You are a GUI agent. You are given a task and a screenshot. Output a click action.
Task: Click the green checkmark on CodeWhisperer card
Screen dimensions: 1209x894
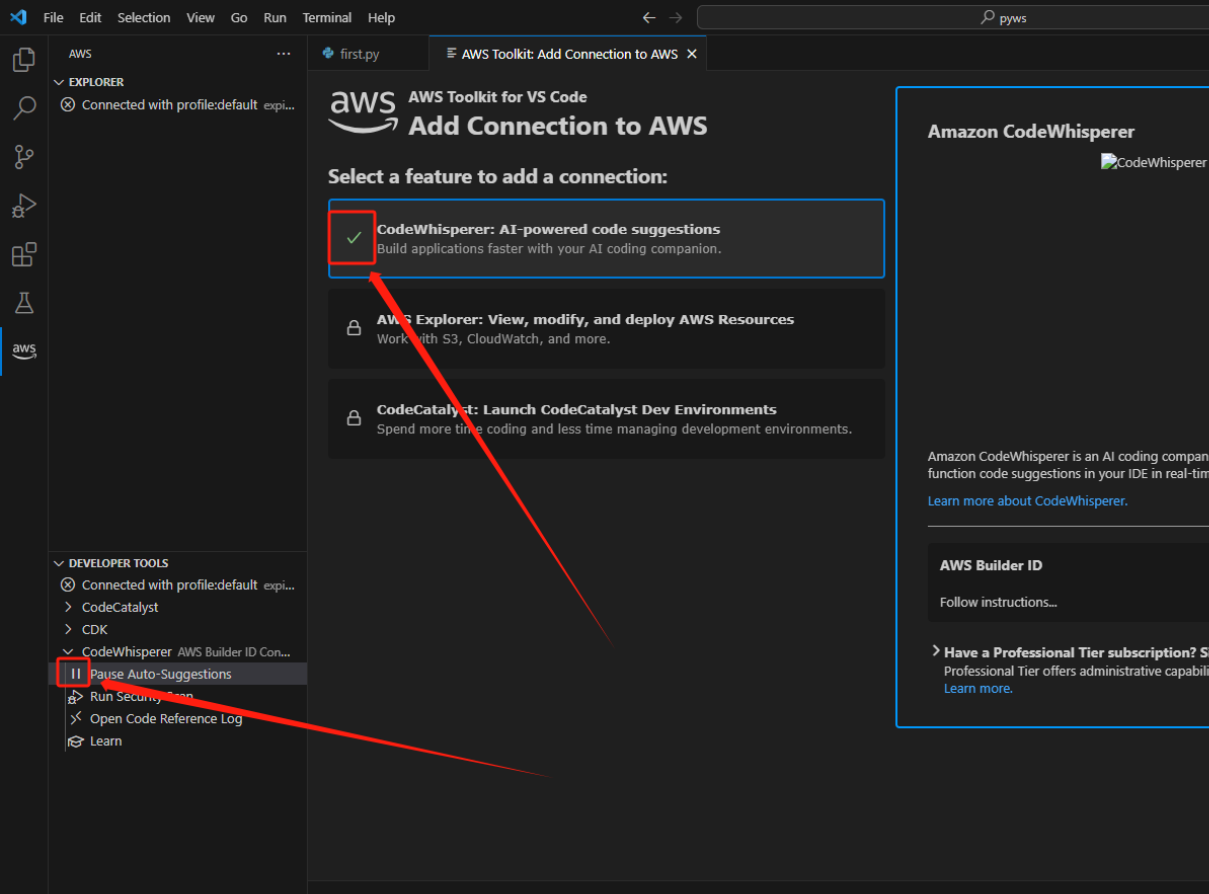pos(353,238)
